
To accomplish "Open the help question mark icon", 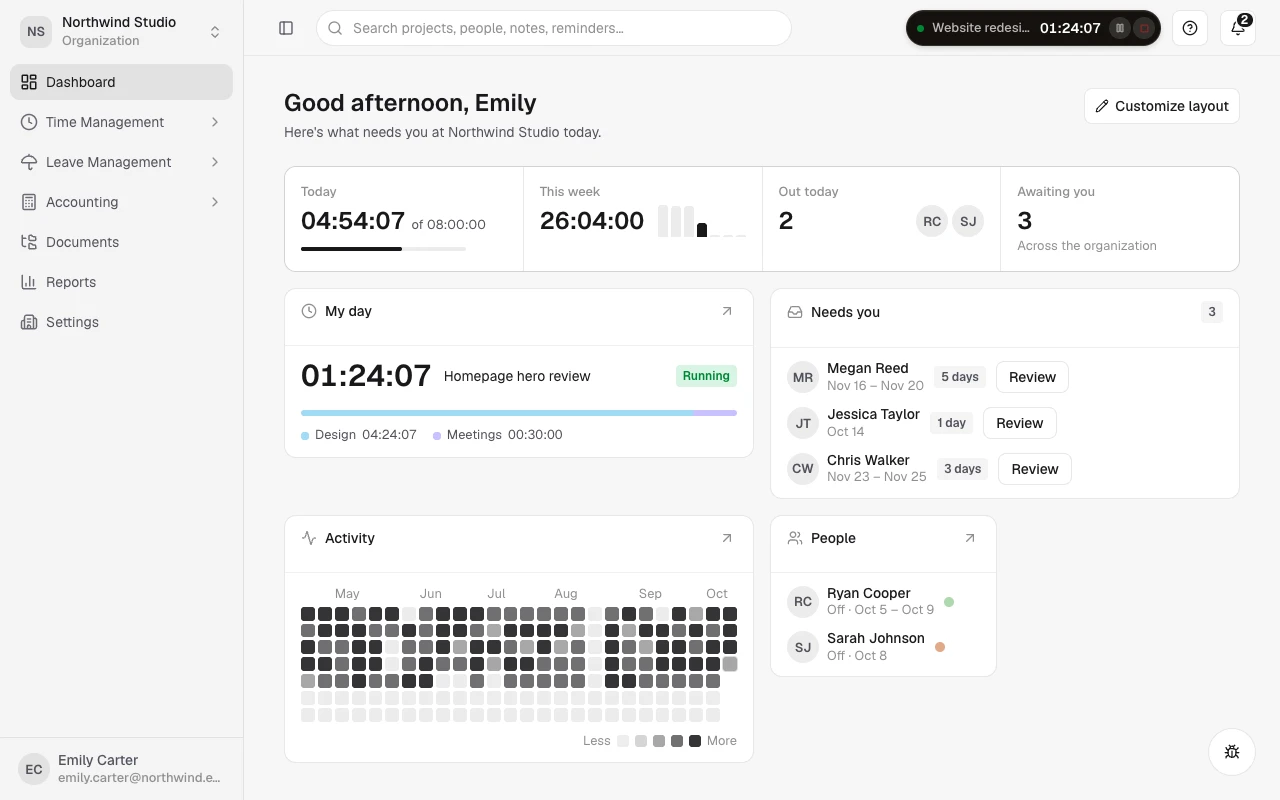I will click(1190, 28).
